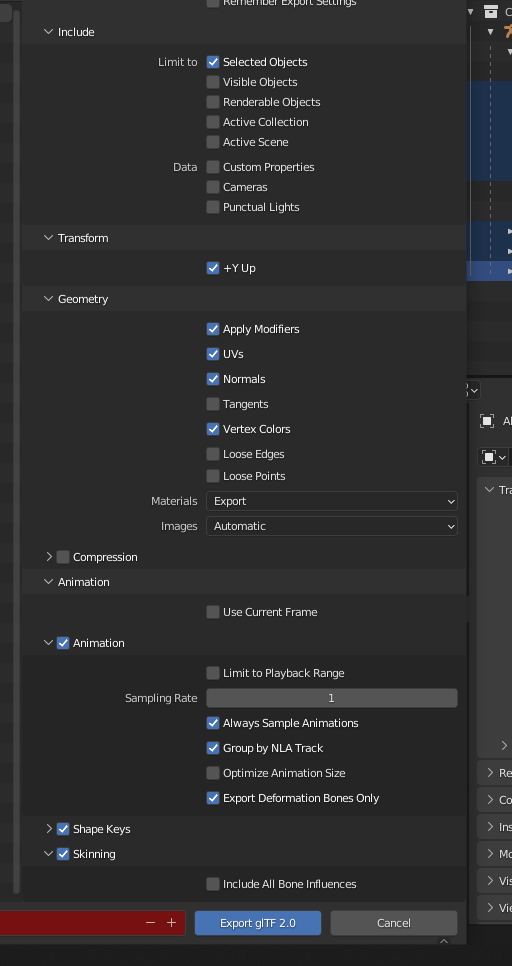Collapse the Include panel
Viewport: 512px width, 966px height.
tap(49, 31)
